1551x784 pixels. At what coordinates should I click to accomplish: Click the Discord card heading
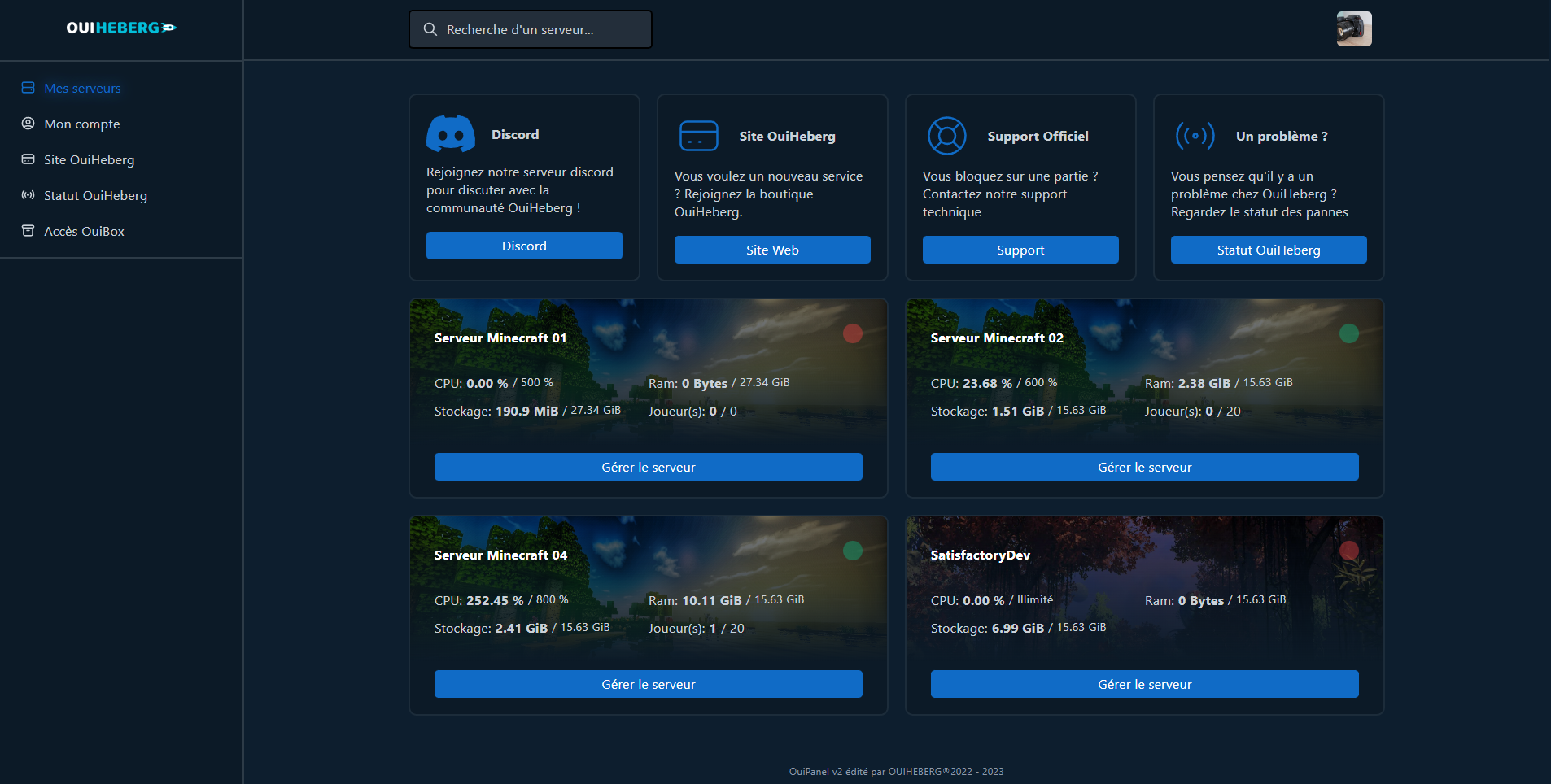tap(515, 134)
